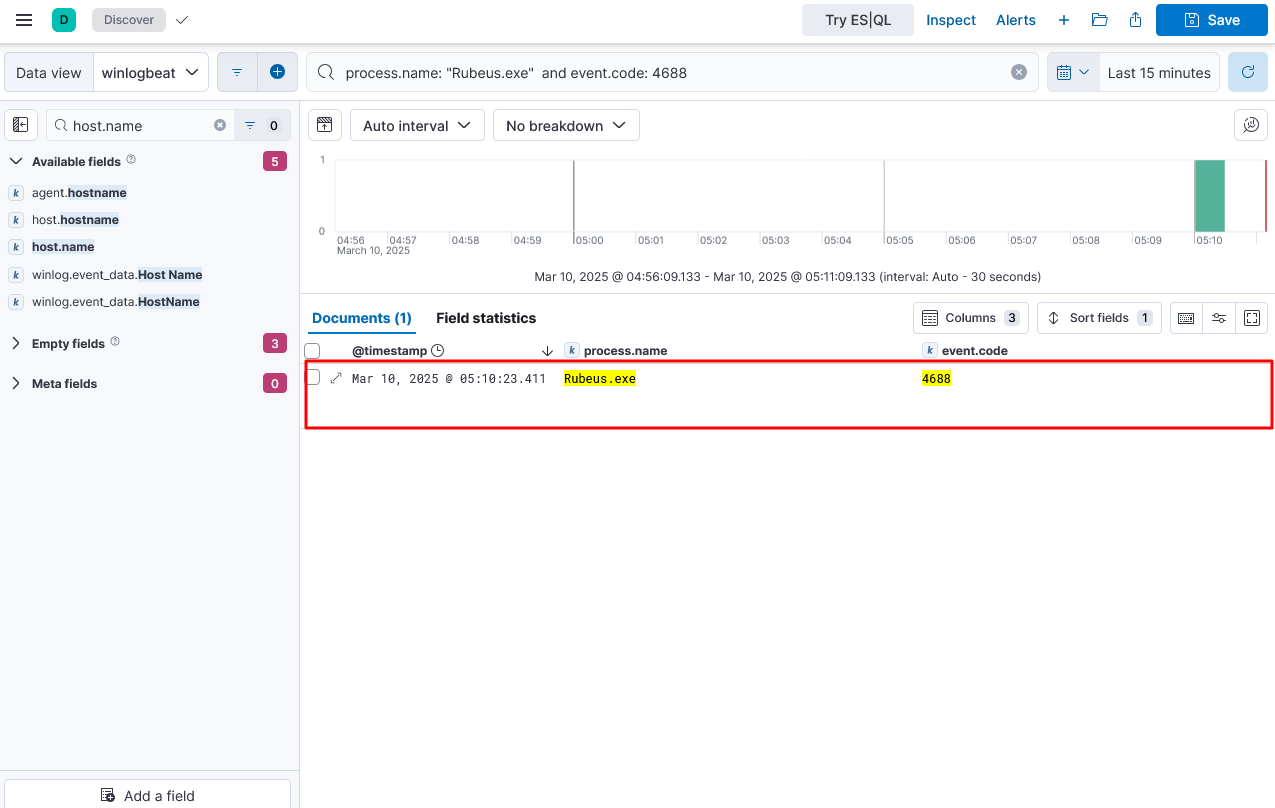Expand the Rubeus.exe document row details

[336, 378]
